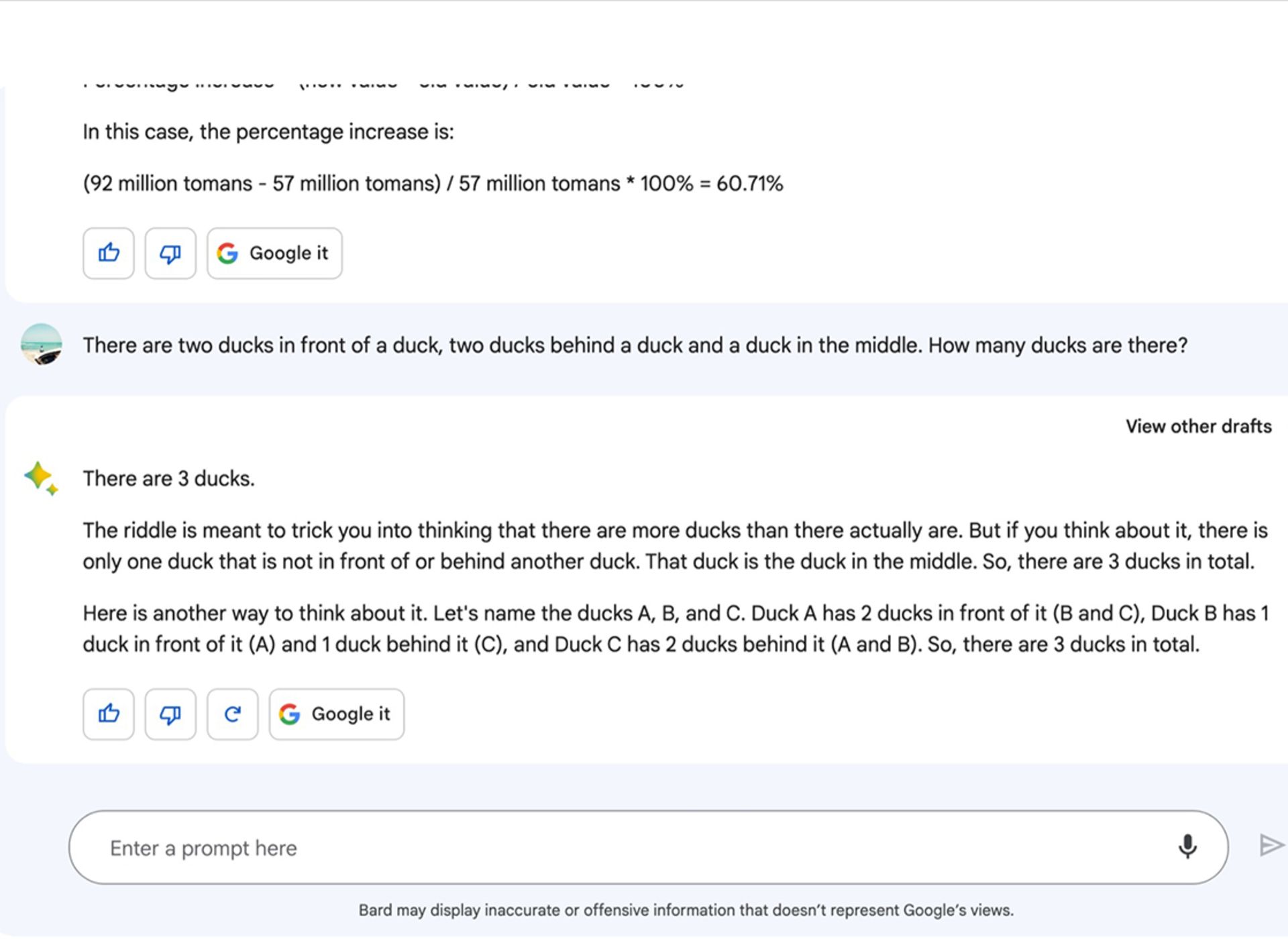Give thumbs down to the 3 ducks answer
Viewport: 1288px width, 939px height.
[170, 714]
